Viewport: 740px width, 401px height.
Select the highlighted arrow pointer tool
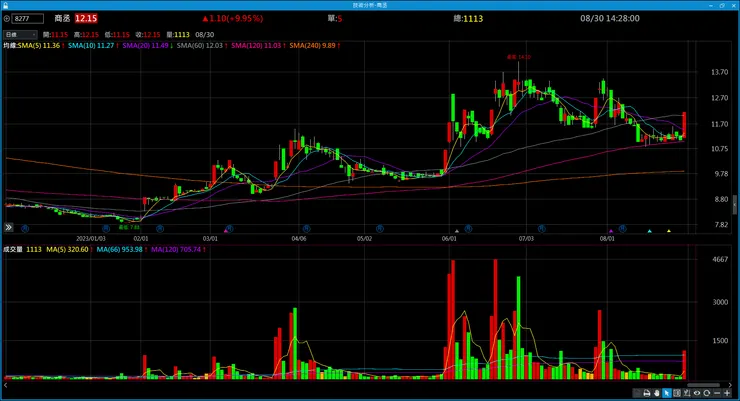point(666,393)
